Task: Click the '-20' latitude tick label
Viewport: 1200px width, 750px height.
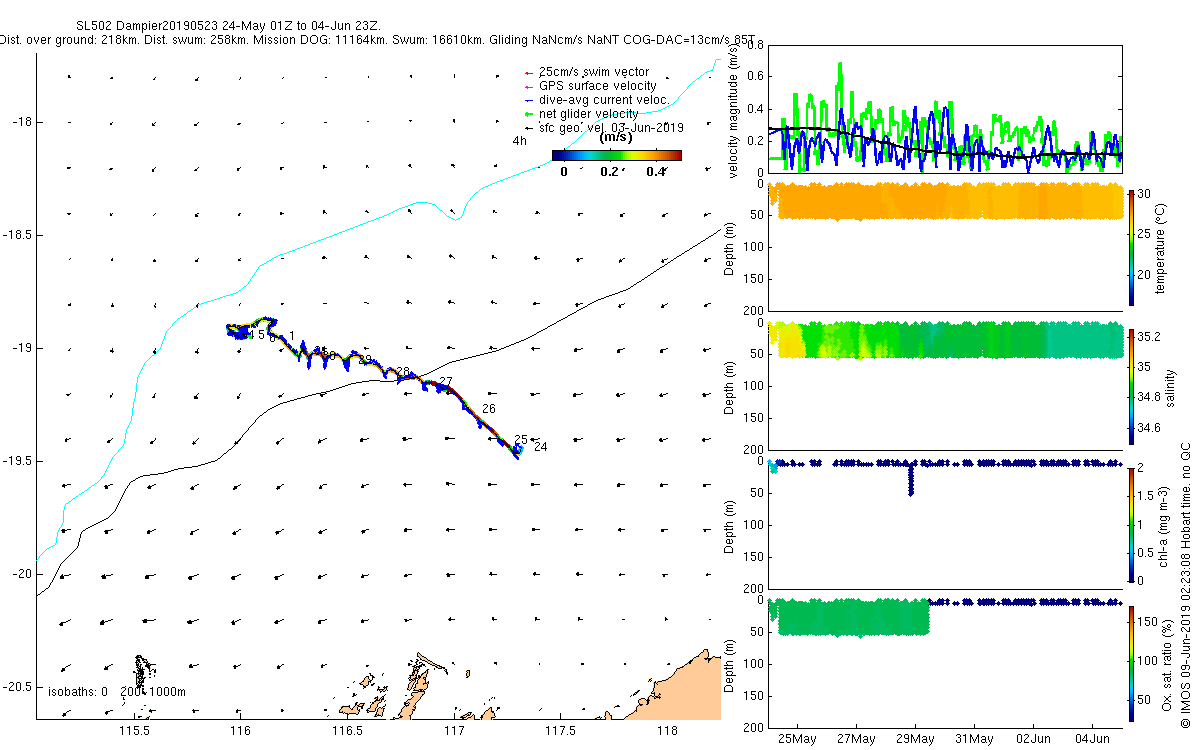Action: click(x=22, y=574)
